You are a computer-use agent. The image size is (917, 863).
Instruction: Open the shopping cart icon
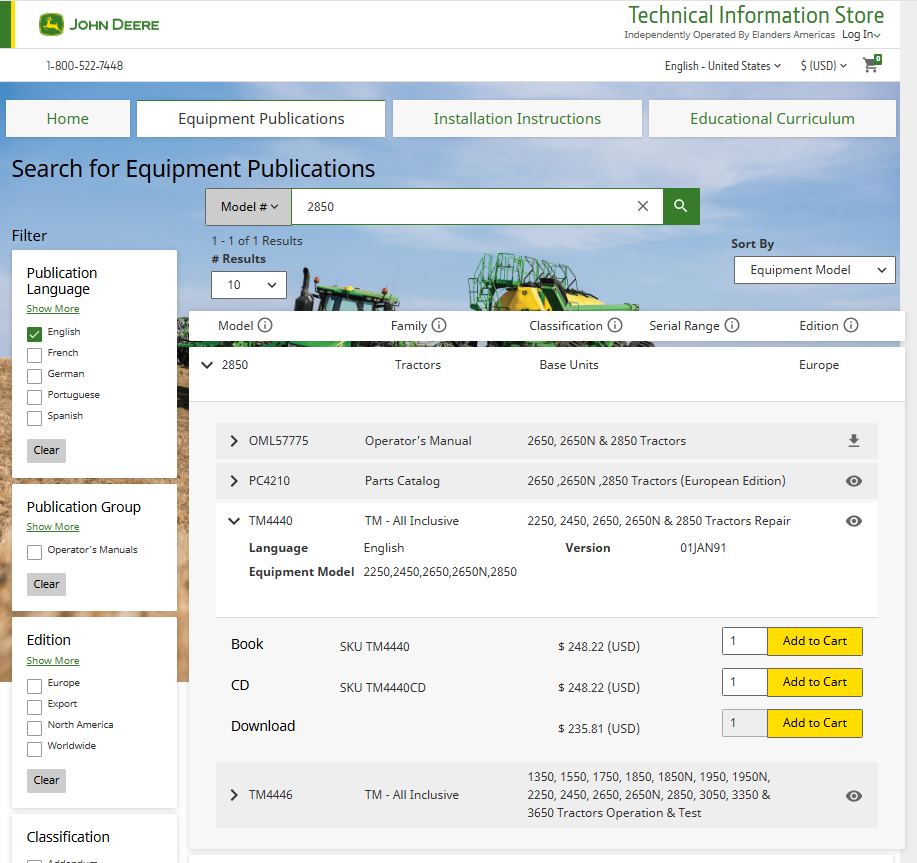[872, 64]
